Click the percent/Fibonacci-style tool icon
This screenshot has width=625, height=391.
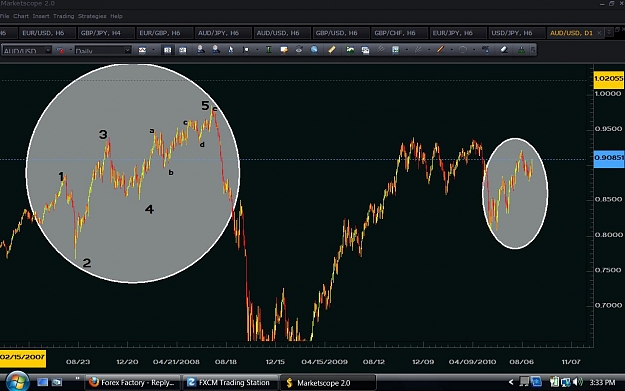pyautogui.click(x=485, y=50)
